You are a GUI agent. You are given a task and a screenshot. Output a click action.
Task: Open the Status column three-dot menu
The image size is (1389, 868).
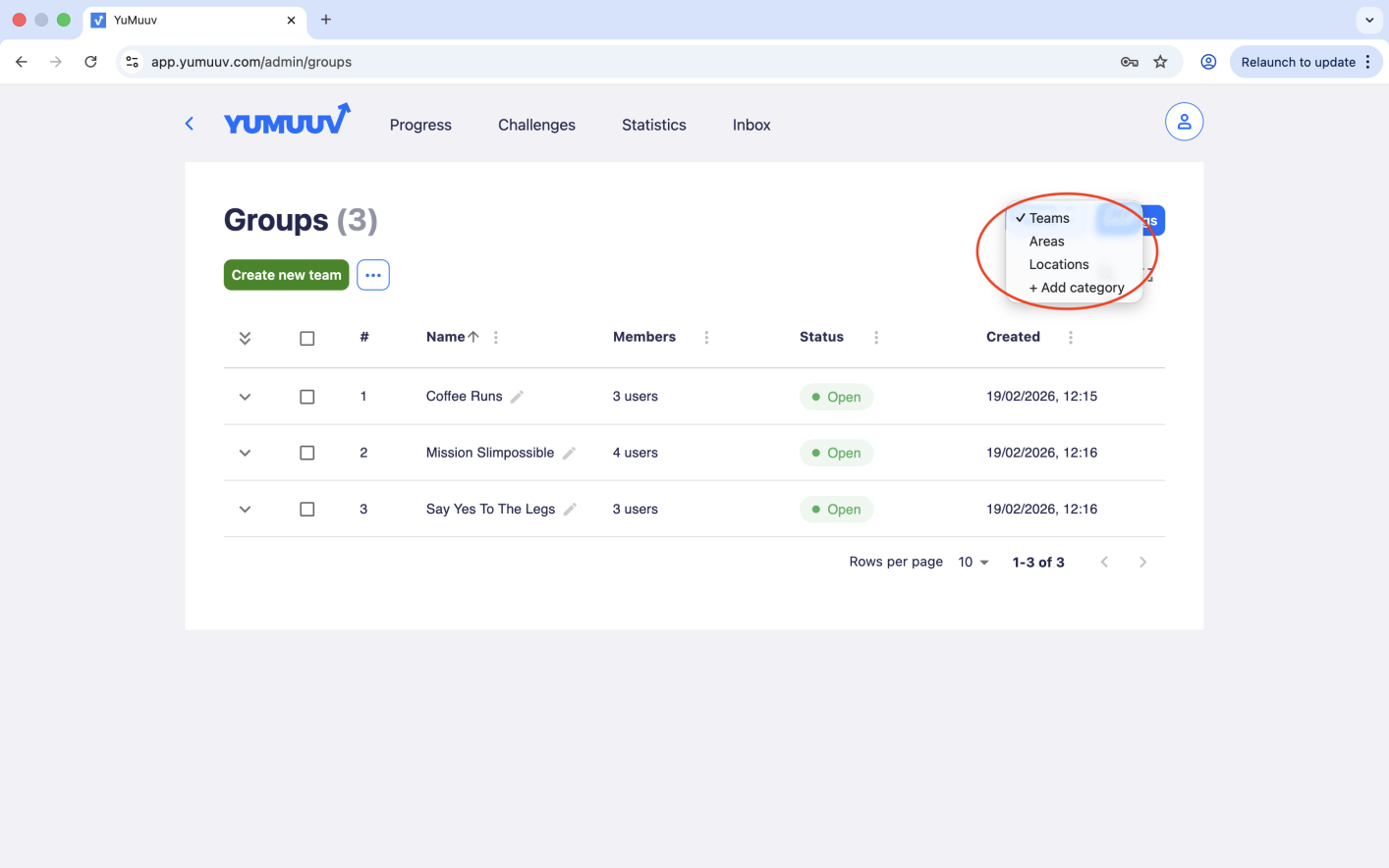(875, 337)
